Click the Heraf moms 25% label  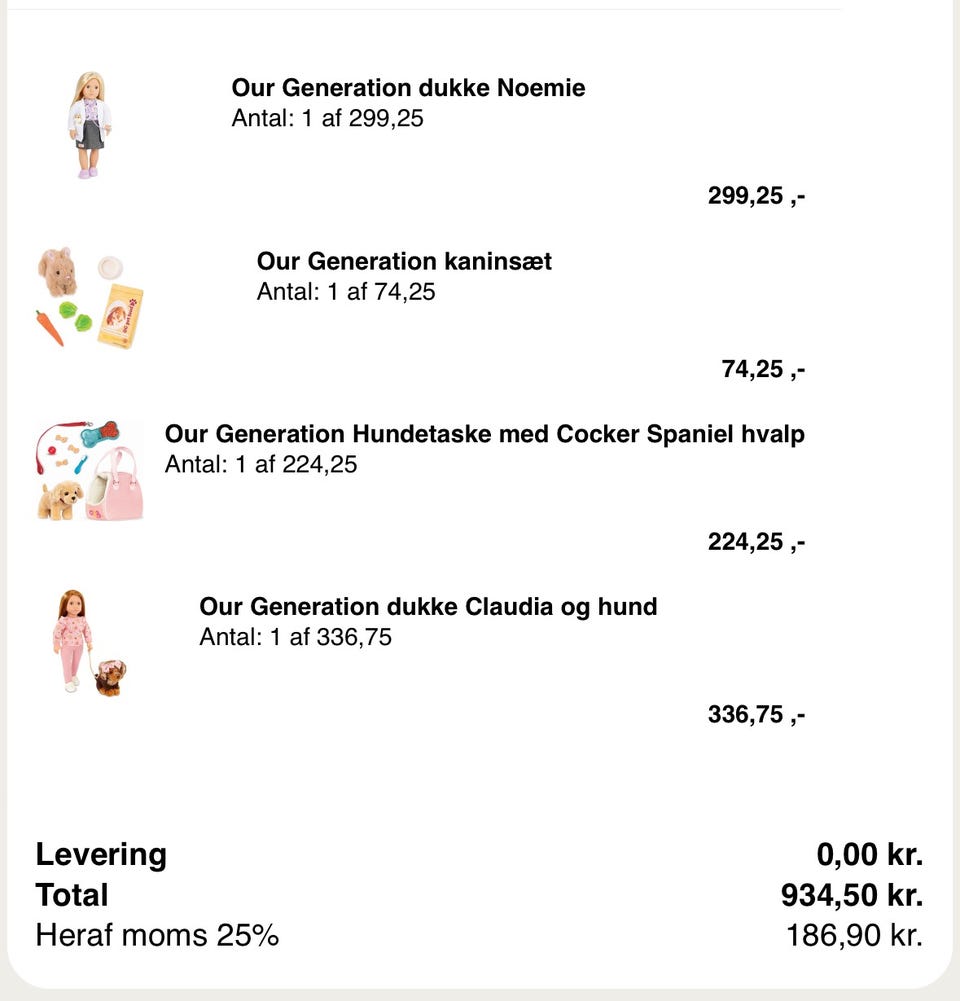point(157,936)
